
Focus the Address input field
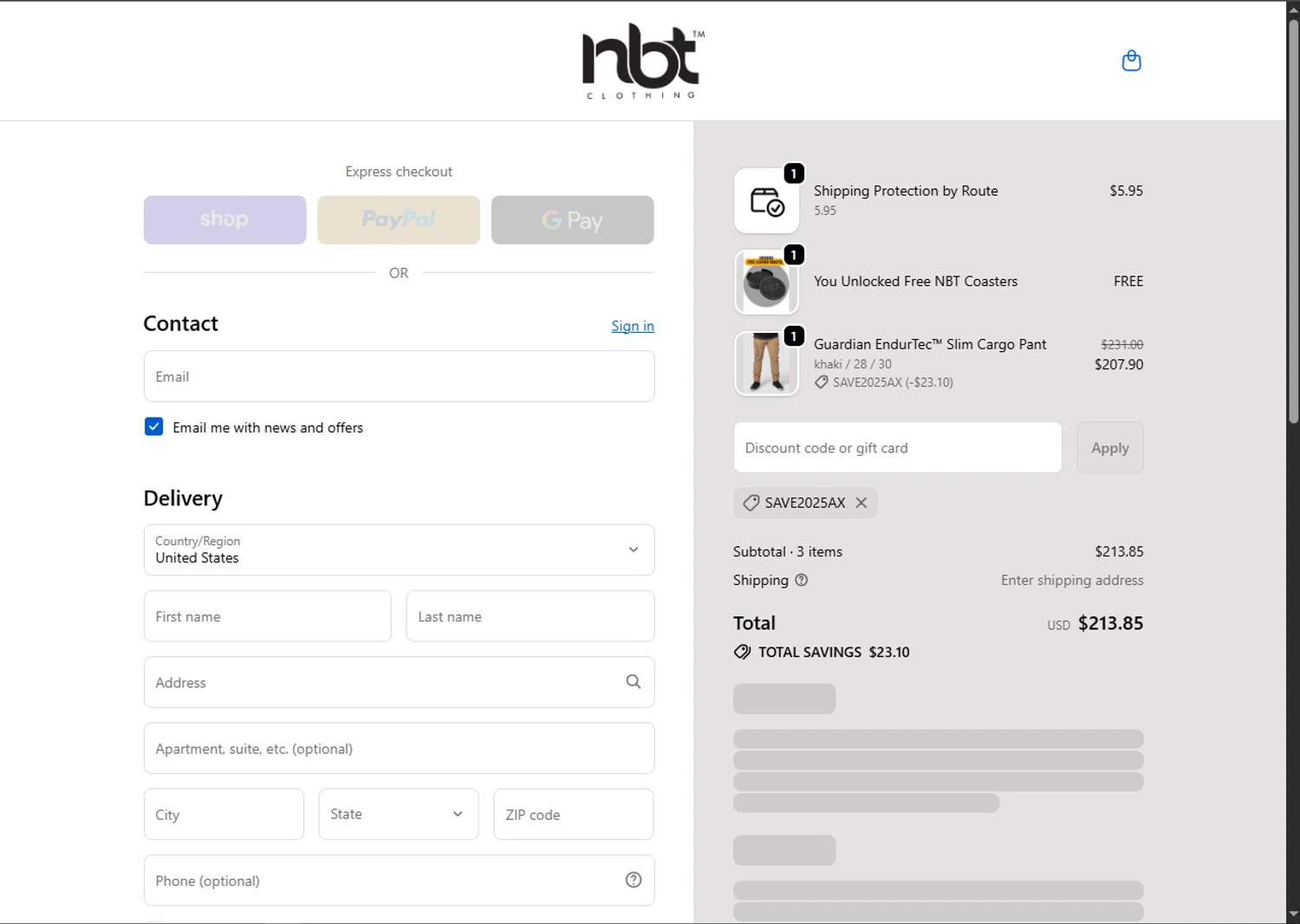coord(399,682)
